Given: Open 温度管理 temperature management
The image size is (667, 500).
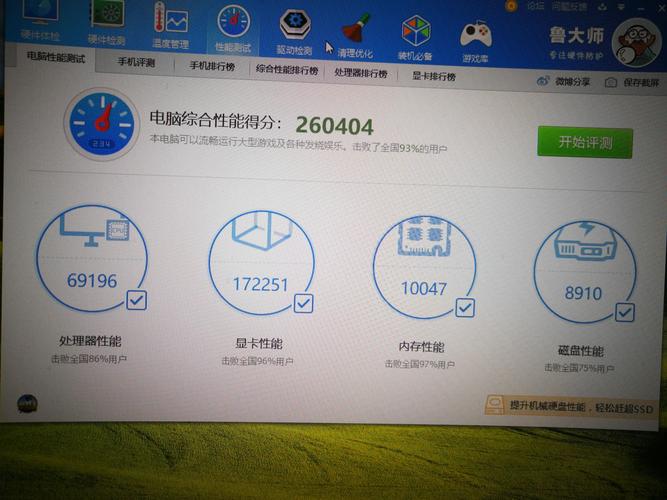Looking at the screenshot, I should click(171, 26).
